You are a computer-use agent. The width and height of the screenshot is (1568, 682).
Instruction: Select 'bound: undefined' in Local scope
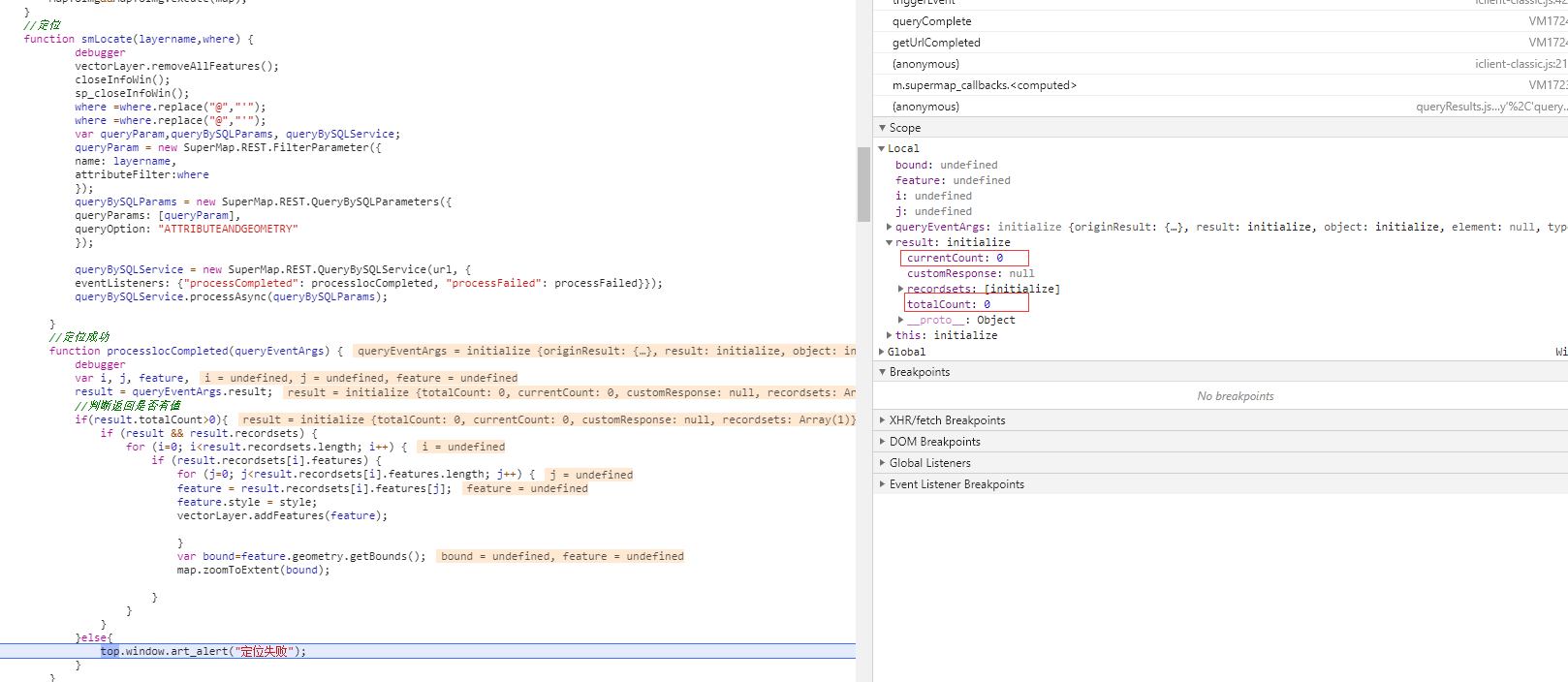point(946,165)
